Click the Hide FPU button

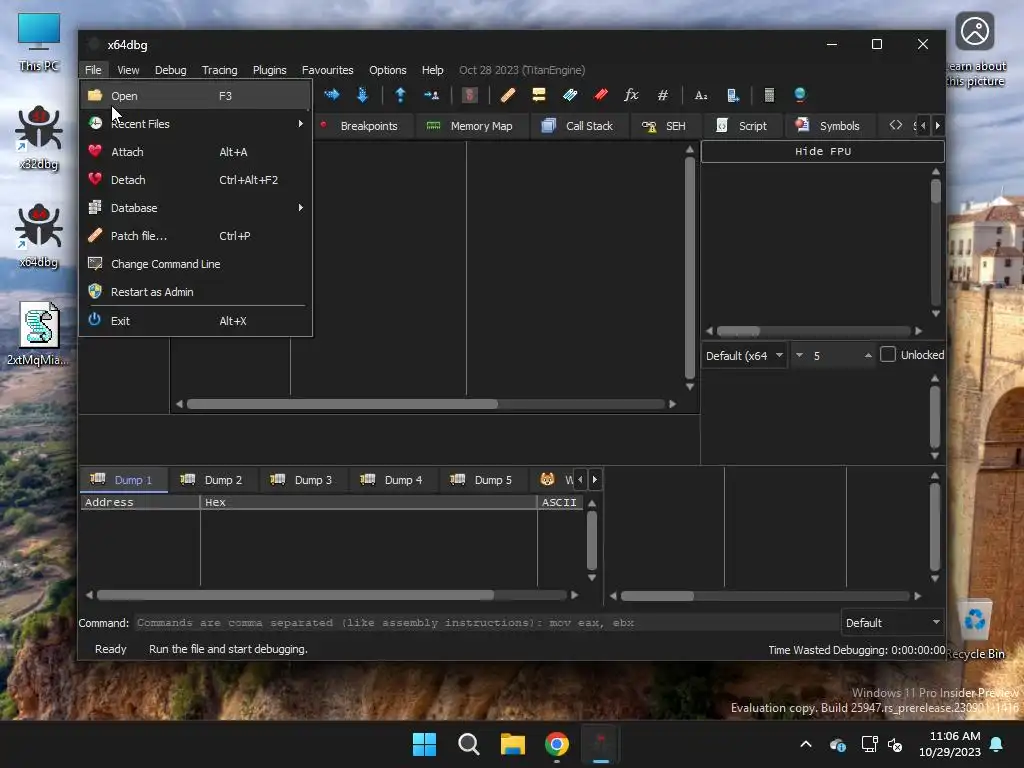(x=822, y=152)
